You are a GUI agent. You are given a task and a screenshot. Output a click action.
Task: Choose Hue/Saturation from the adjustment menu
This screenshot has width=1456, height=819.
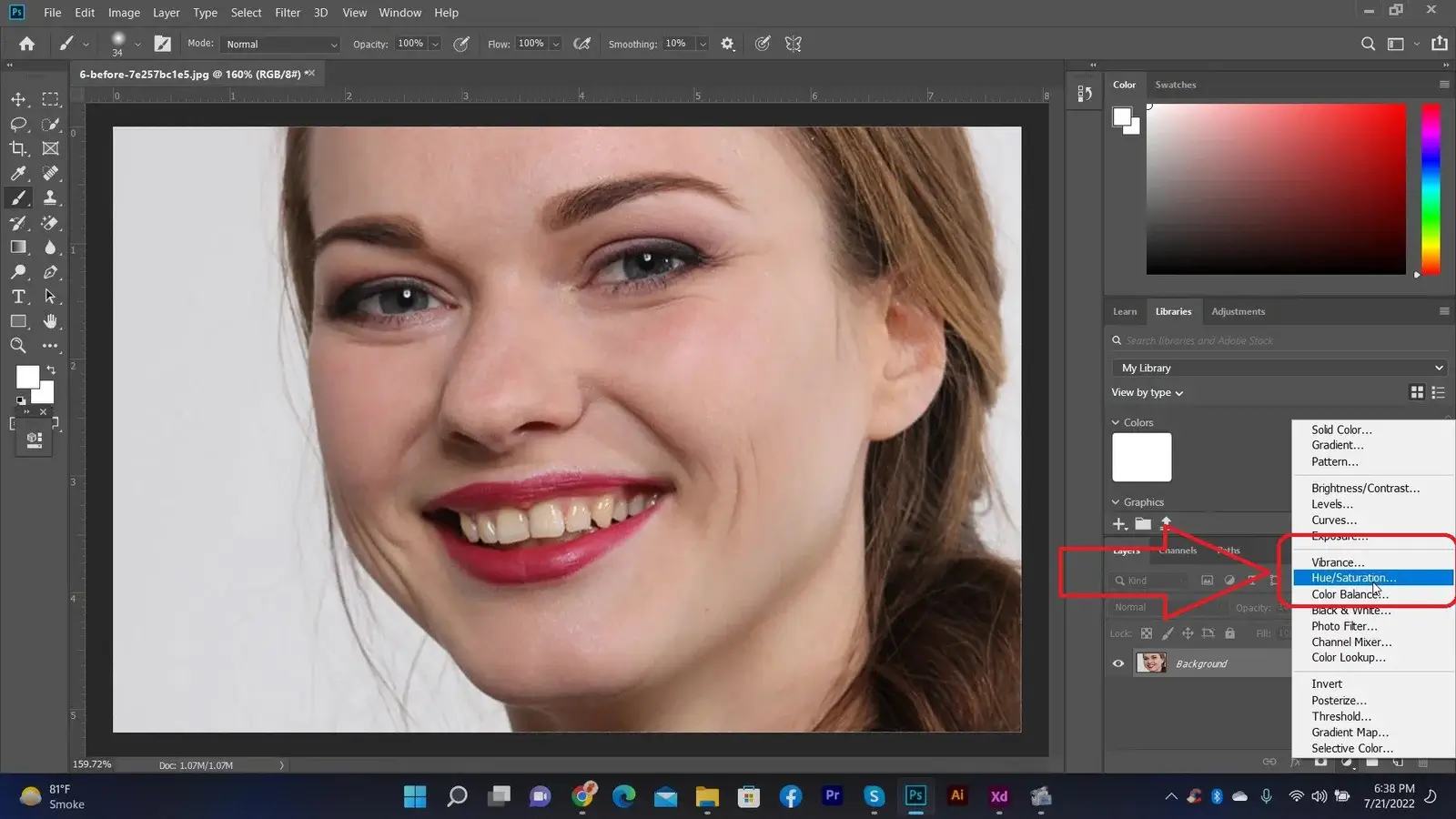[1353, 578]
